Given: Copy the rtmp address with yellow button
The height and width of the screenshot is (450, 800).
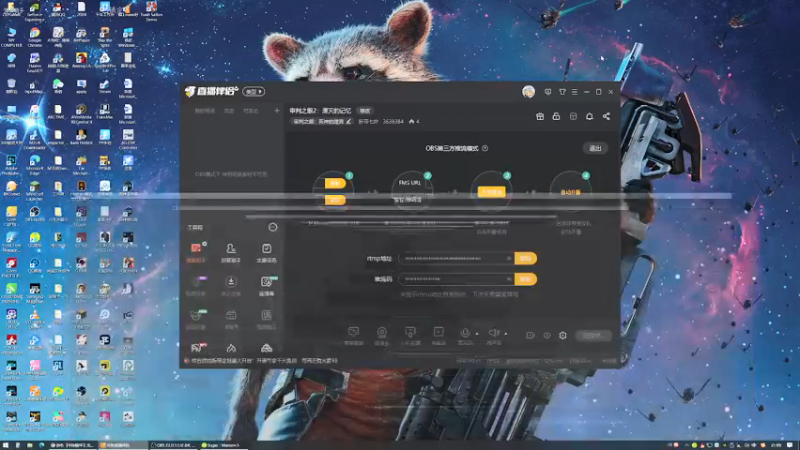Looking at the screenshot, I should (x=526, y=259).
